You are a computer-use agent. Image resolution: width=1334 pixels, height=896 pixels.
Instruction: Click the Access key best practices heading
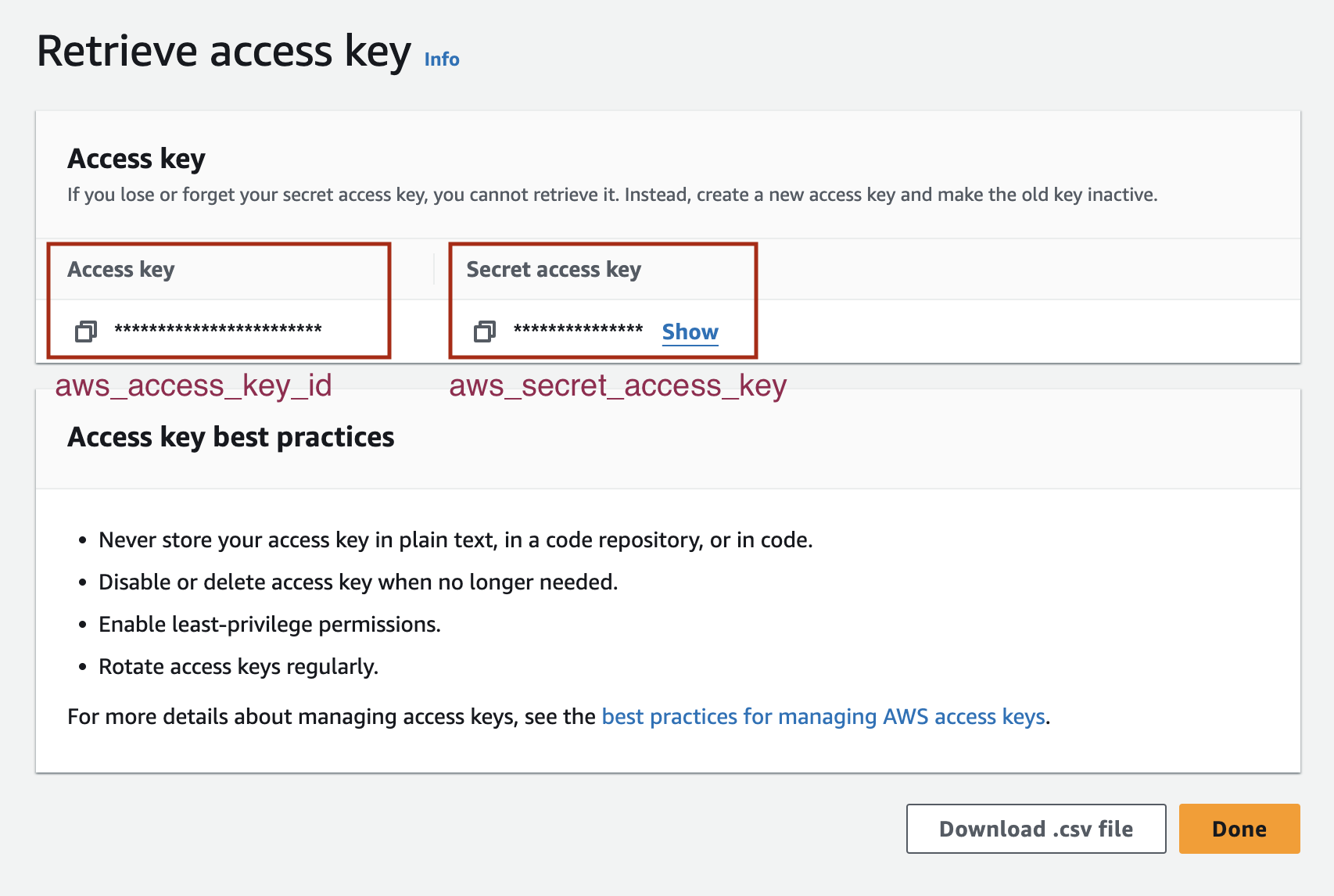[231, 437]
